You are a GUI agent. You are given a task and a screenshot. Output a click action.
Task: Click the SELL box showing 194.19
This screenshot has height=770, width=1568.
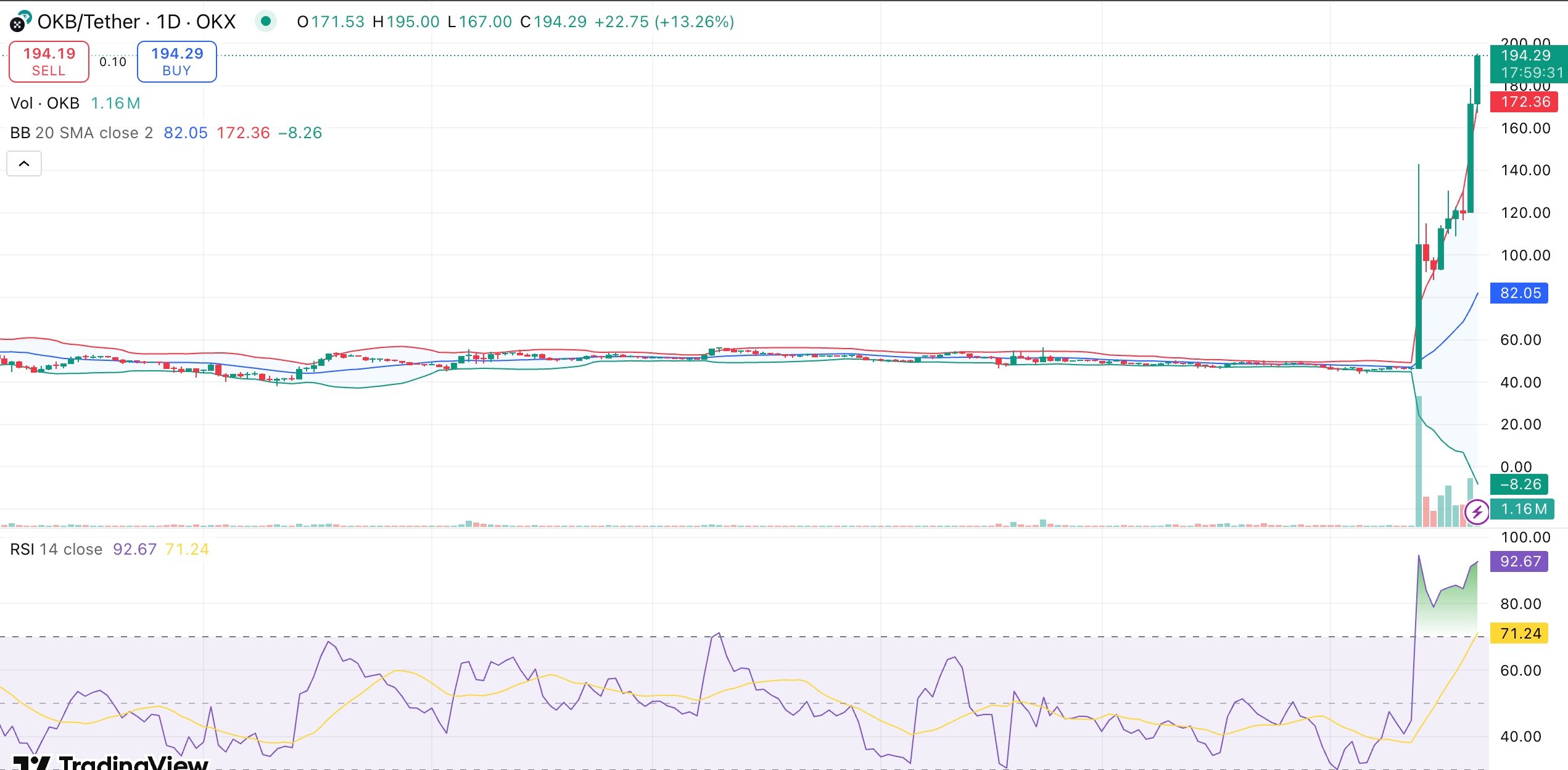pos(49,61)
